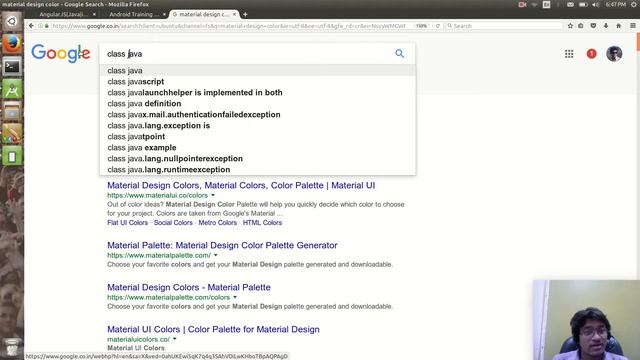Open the keyboard language indicator
This screenshot has height=360, width=640.
pos(547,4)
